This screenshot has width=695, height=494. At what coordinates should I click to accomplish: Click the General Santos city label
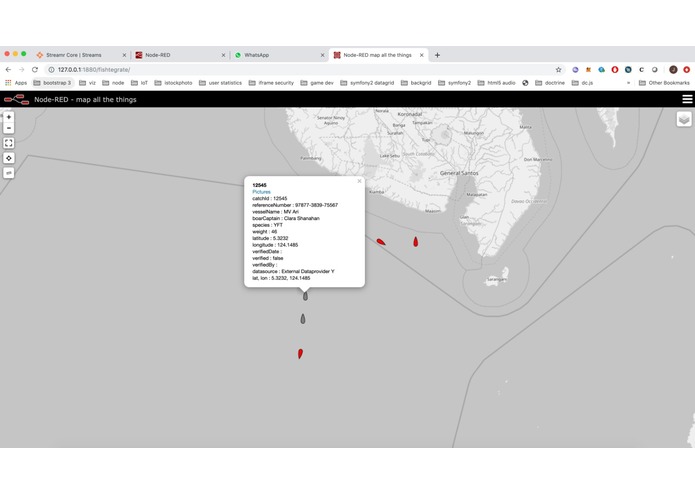[459, 173]
